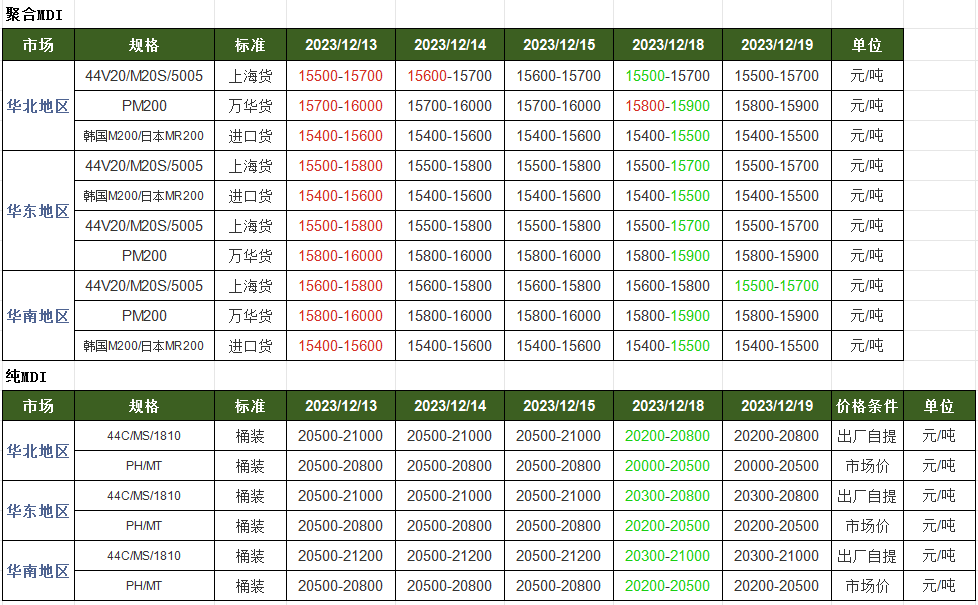Select "万华货" in 华南地区 PM200 row
The width and height of the screenshot is (978, 605).
pos(250,316)
